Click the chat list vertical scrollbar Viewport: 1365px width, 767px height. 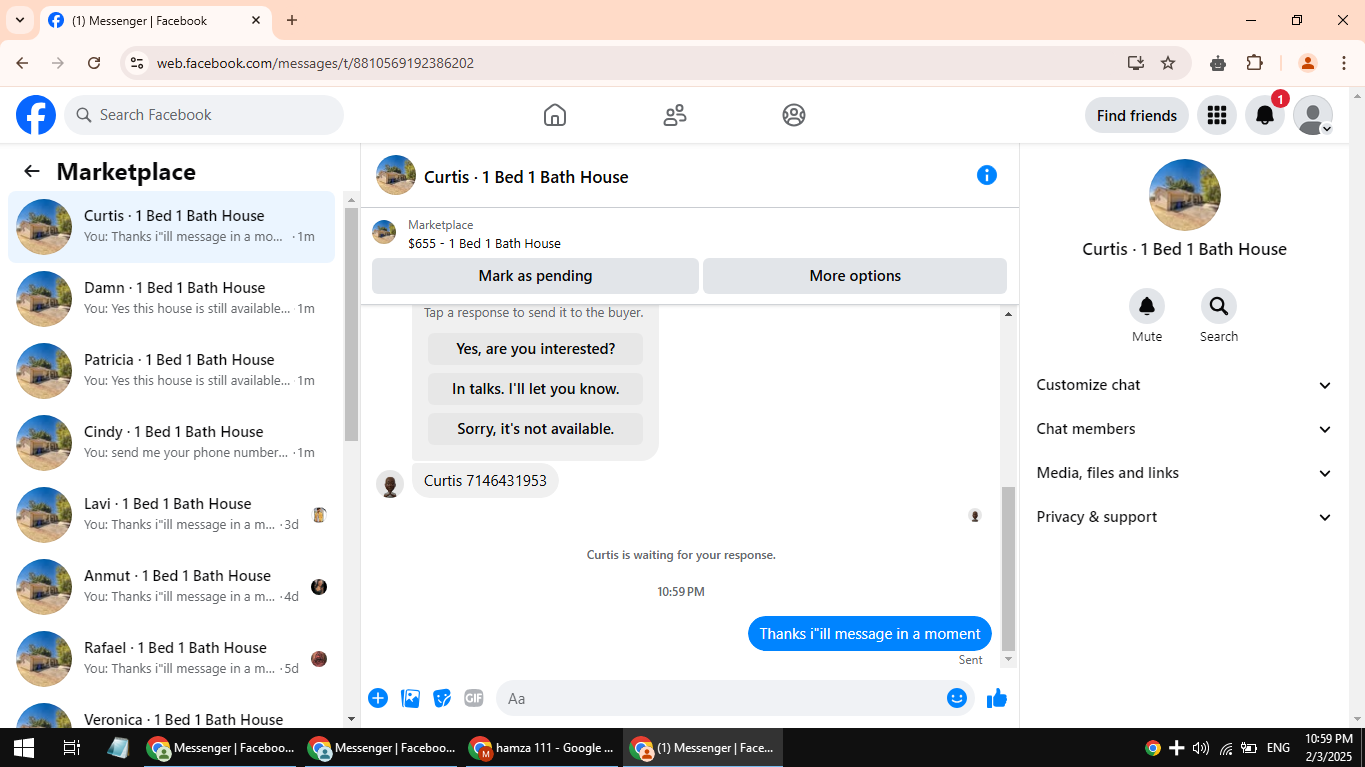coord(351,324)
